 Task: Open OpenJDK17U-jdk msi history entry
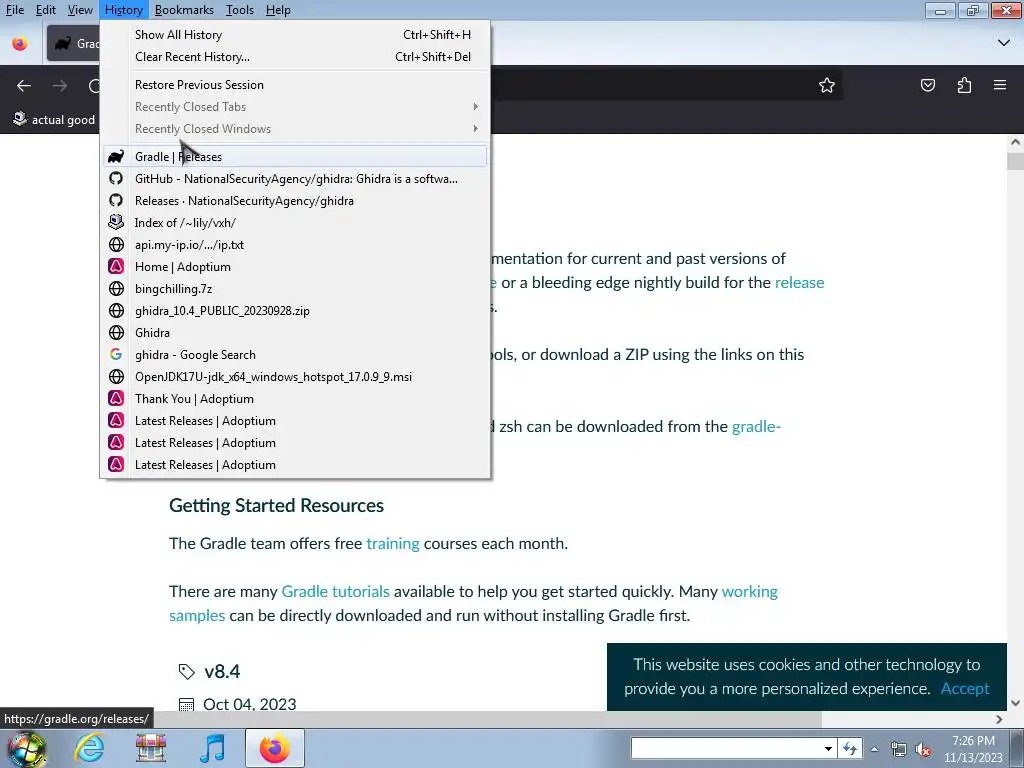click(x=295, y=377)
